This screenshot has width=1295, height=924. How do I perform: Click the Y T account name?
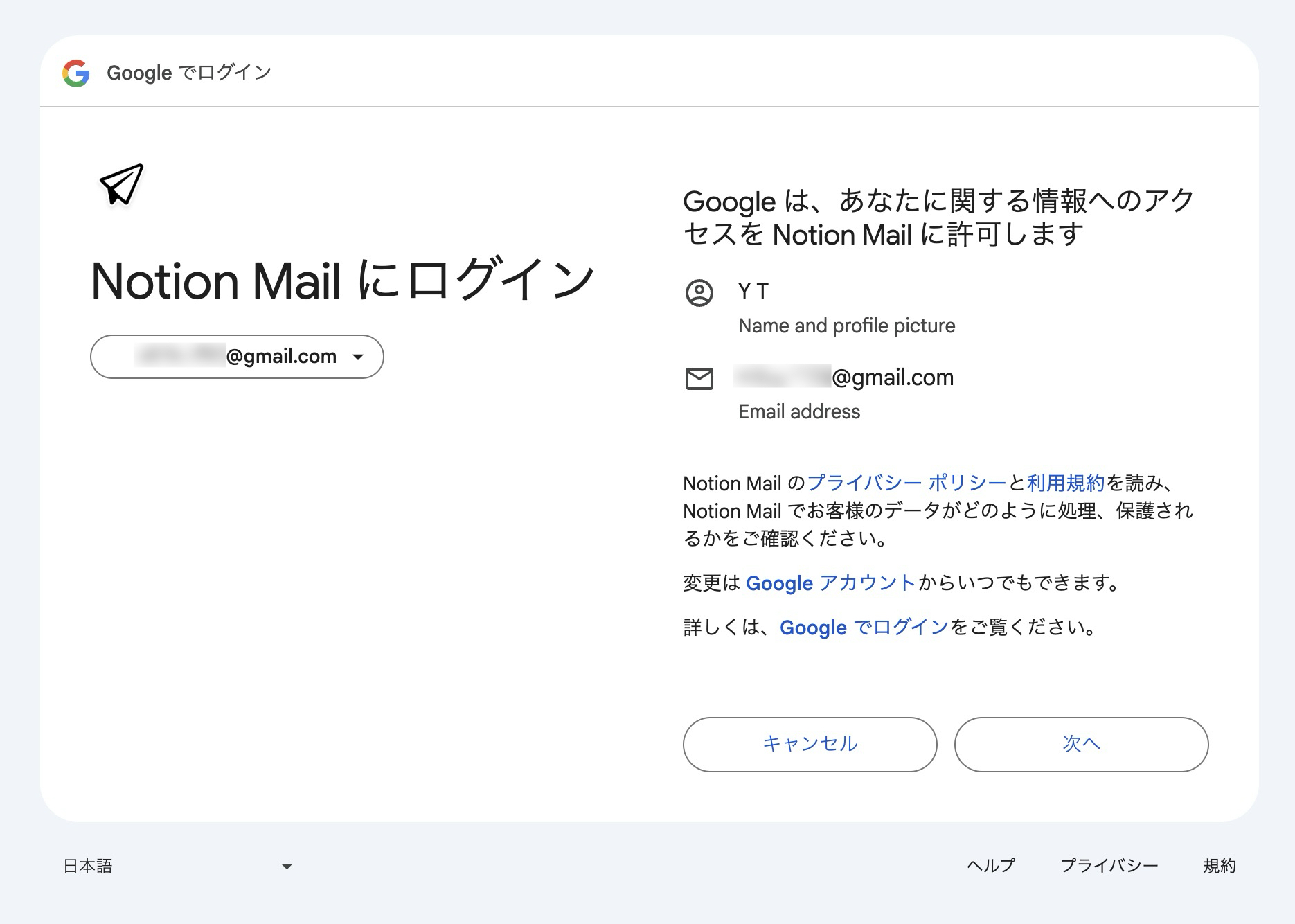tap(753, 292)
